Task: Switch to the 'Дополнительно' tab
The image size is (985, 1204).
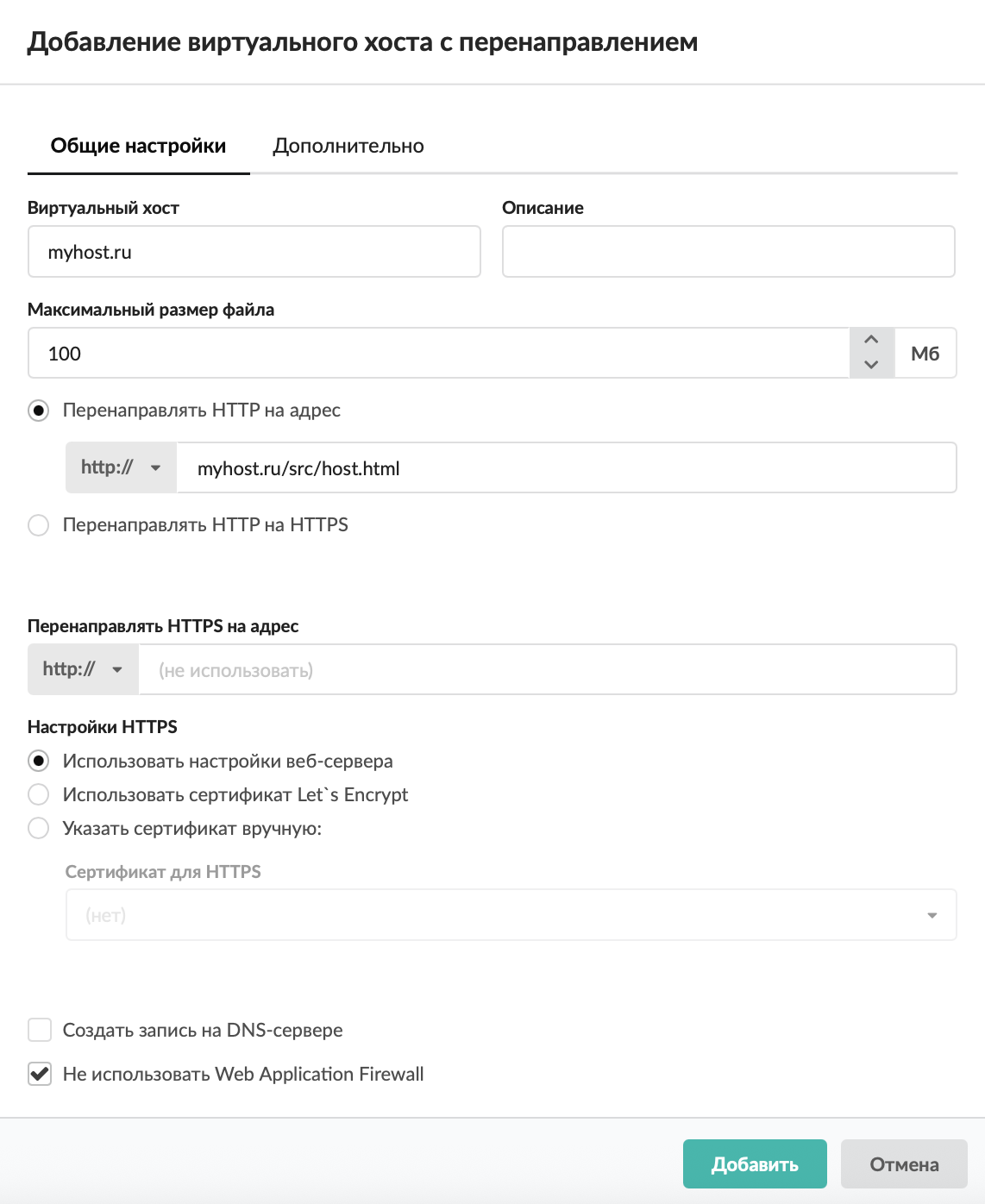Action: (348, 147)
